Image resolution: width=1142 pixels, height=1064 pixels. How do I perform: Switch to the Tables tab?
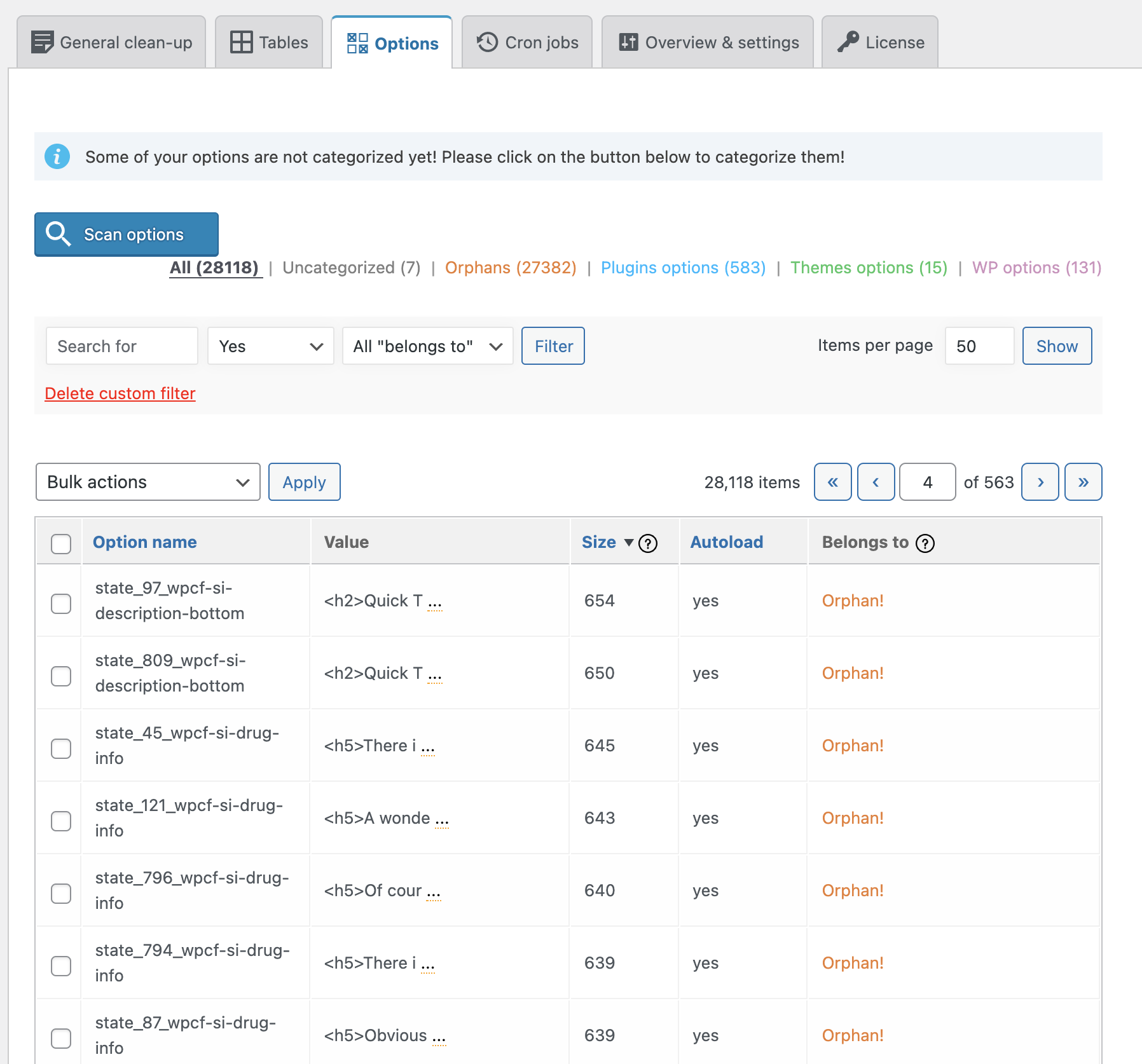(269, 42)
